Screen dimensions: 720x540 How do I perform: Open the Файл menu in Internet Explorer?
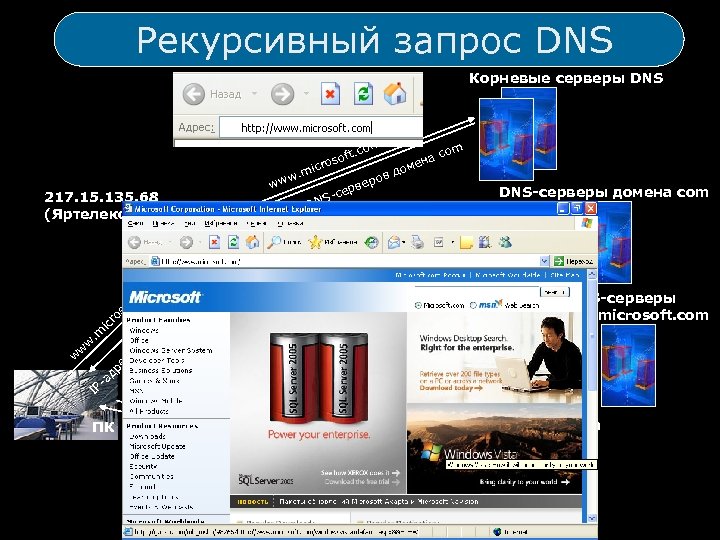click(x=135, y=223)
